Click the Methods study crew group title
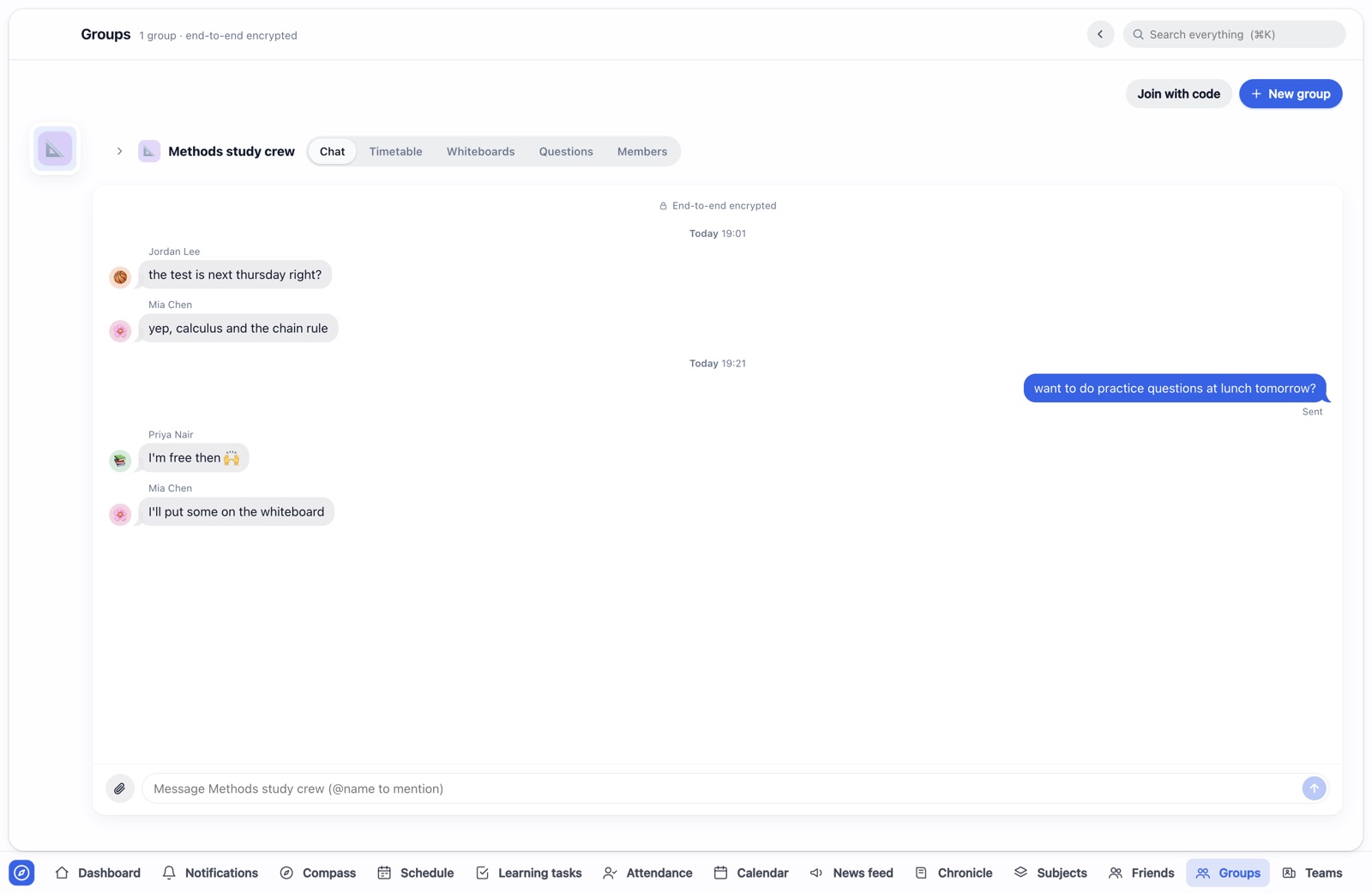The height and width of the screenshot is (894, 1372). (x=232, y=151)
